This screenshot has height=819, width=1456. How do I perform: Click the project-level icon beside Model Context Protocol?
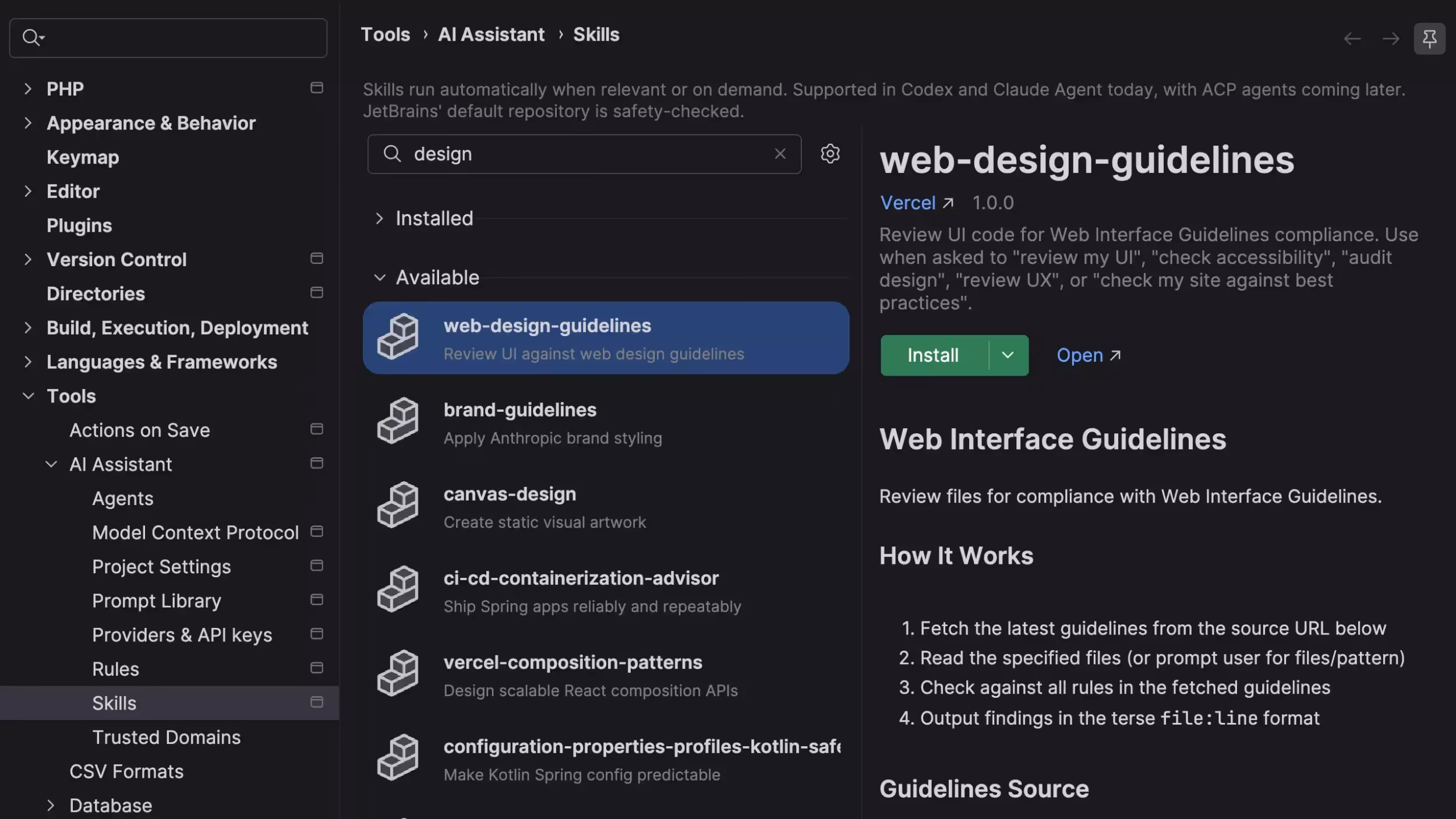pos(317,531)
